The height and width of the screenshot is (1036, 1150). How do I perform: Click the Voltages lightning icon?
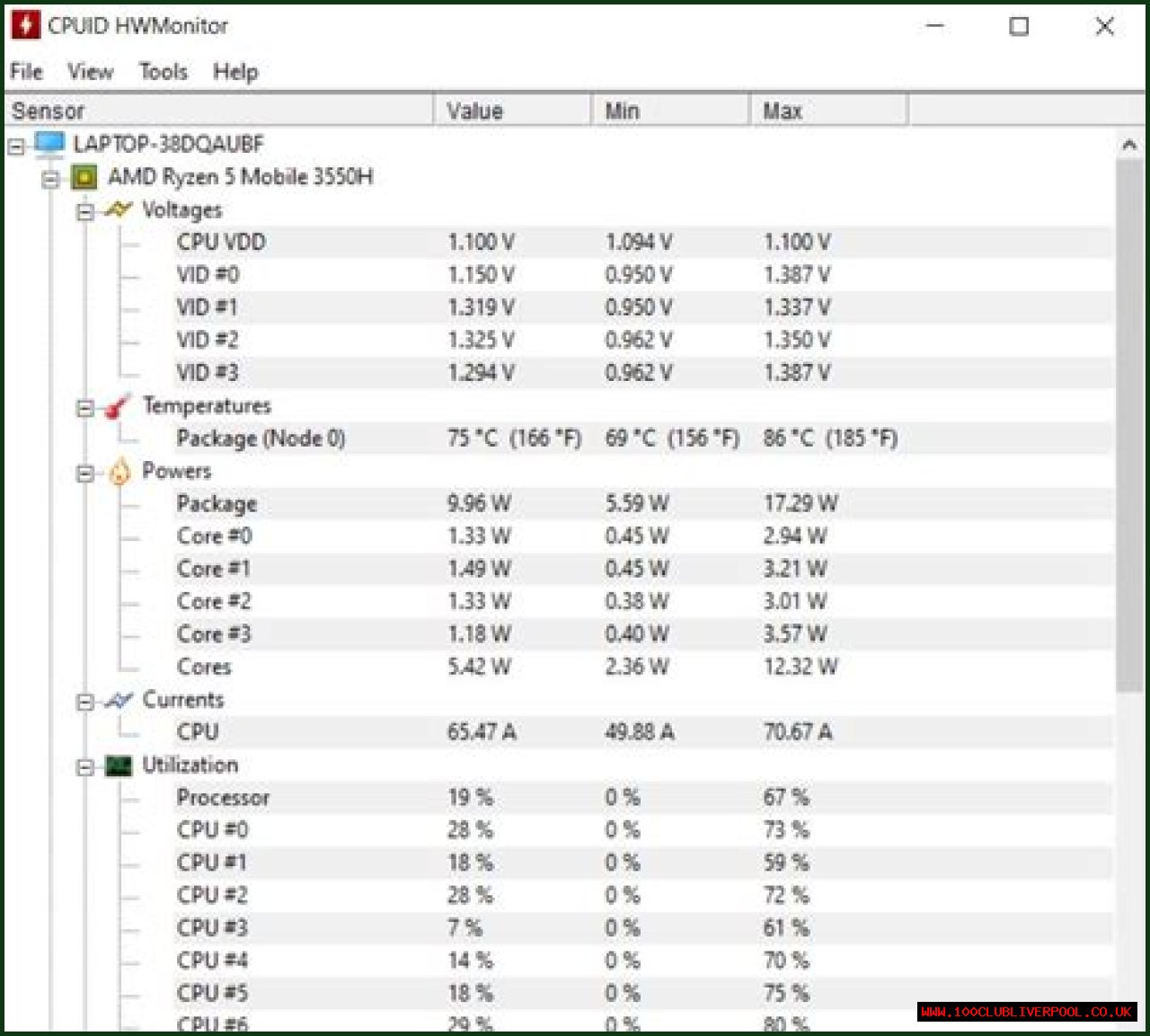[x=118, y=210]
